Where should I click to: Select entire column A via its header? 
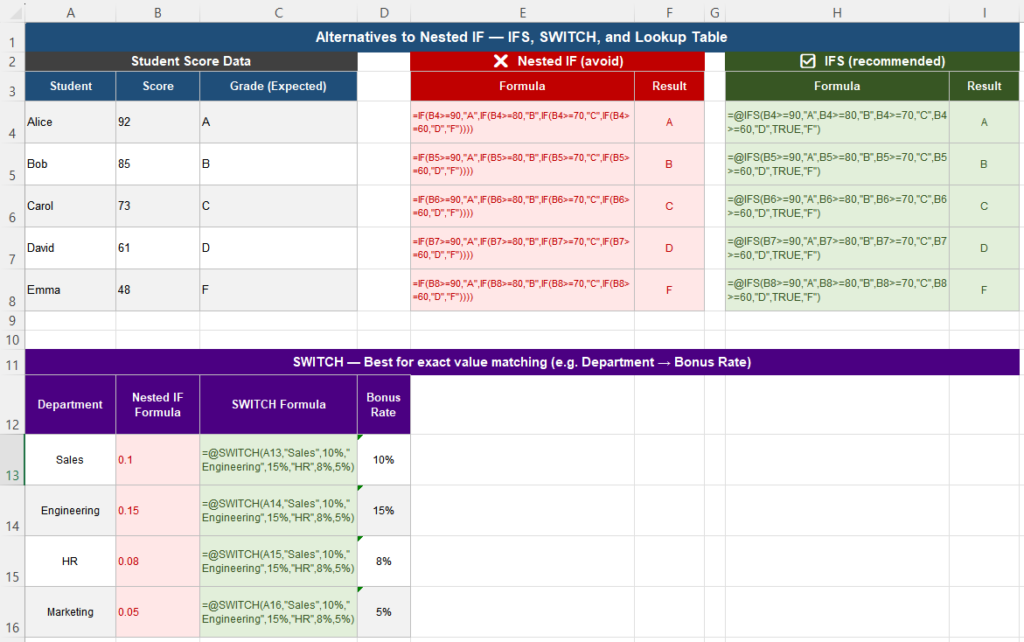71,12
